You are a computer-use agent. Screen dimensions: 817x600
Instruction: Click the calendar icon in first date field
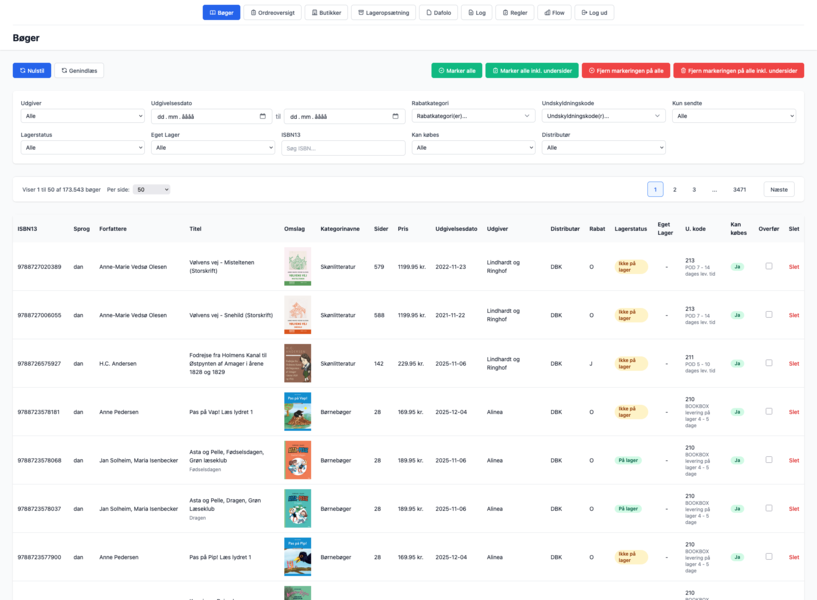click(263, 116)
